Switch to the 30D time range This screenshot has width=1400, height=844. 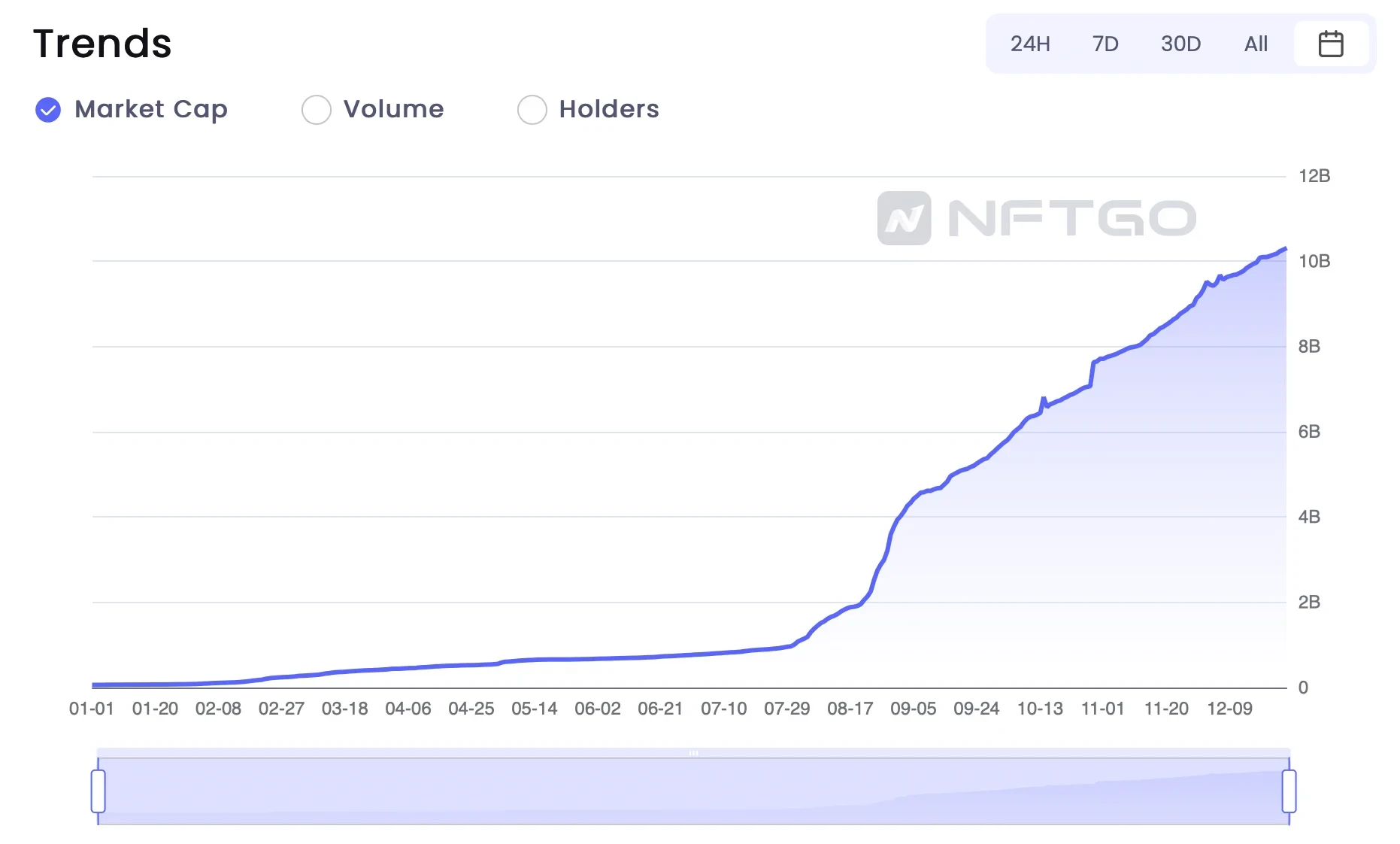1180,44
